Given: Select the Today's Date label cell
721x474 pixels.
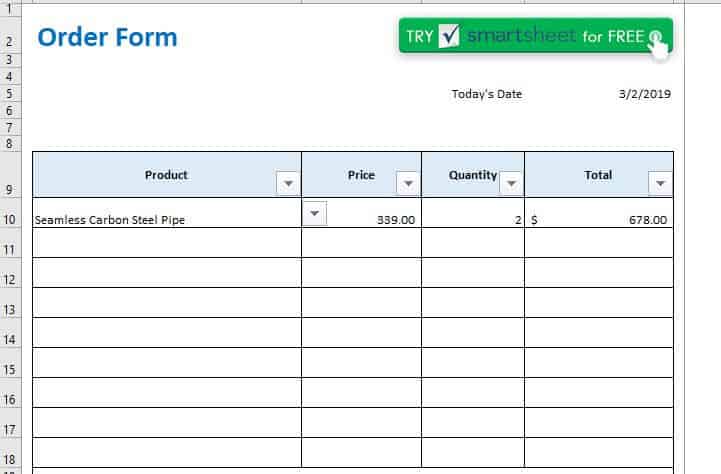Looking at the screenshot, I should coord(486,95).
